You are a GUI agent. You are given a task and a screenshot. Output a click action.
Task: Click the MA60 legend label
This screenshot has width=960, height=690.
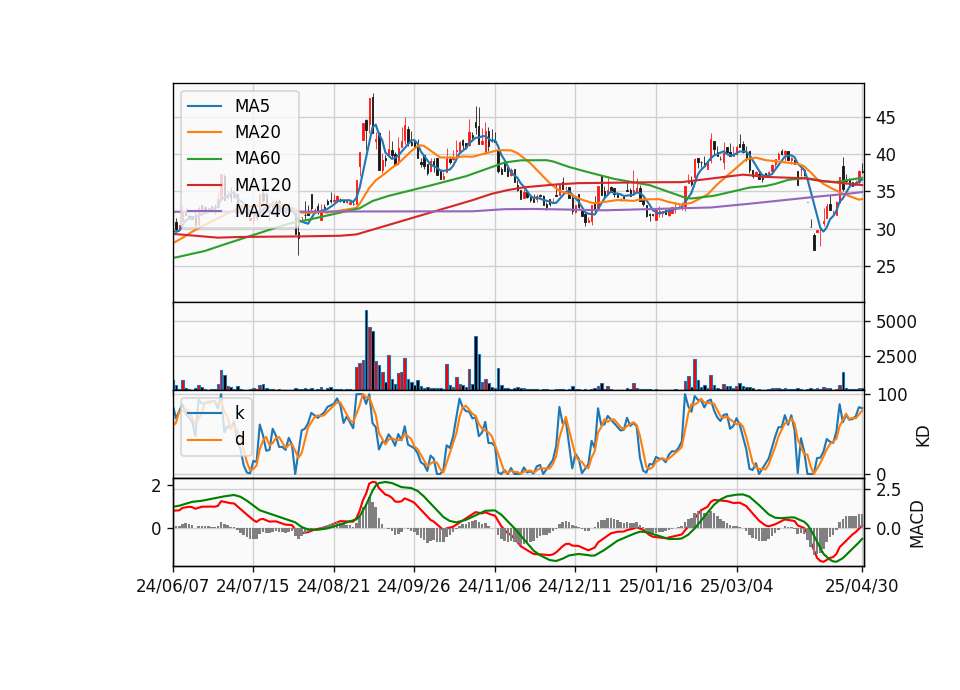coord(258,159)
